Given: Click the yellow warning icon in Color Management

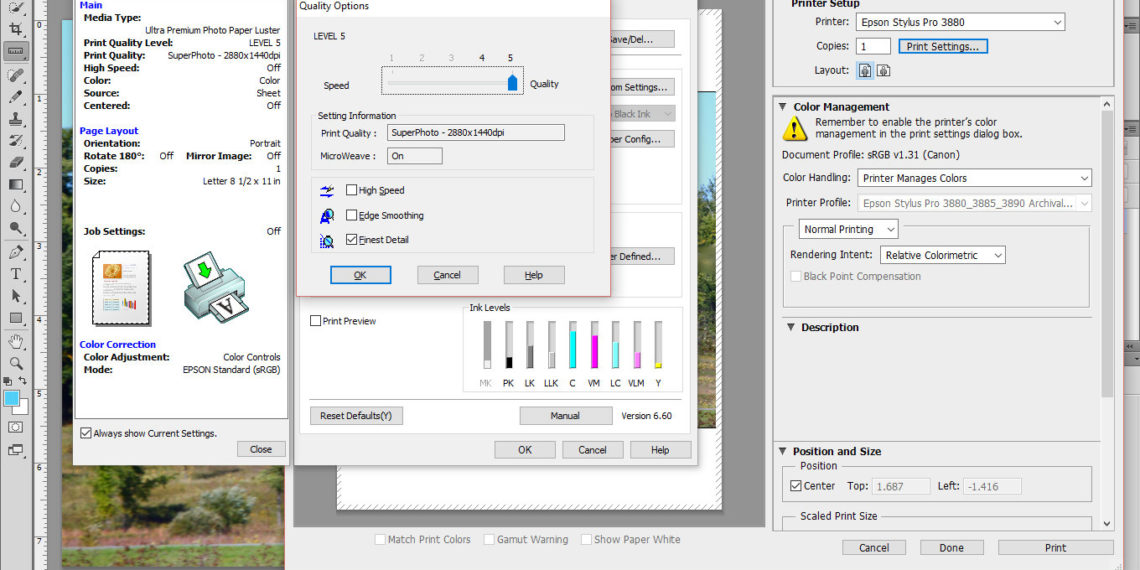Looking at the screenshot, I should click(x=795, y=129).
